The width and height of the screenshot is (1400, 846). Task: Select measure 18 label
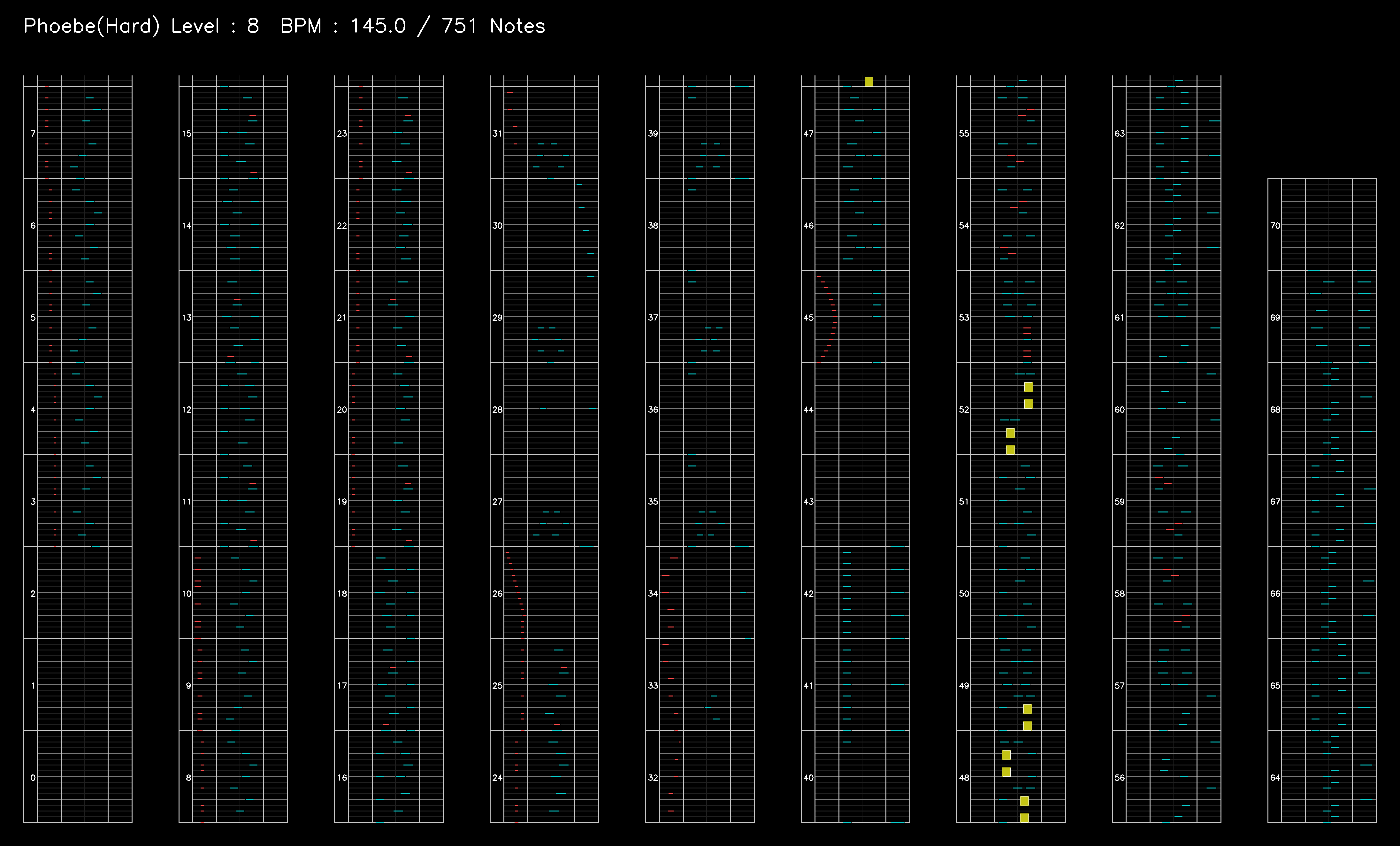coord(342,594)
